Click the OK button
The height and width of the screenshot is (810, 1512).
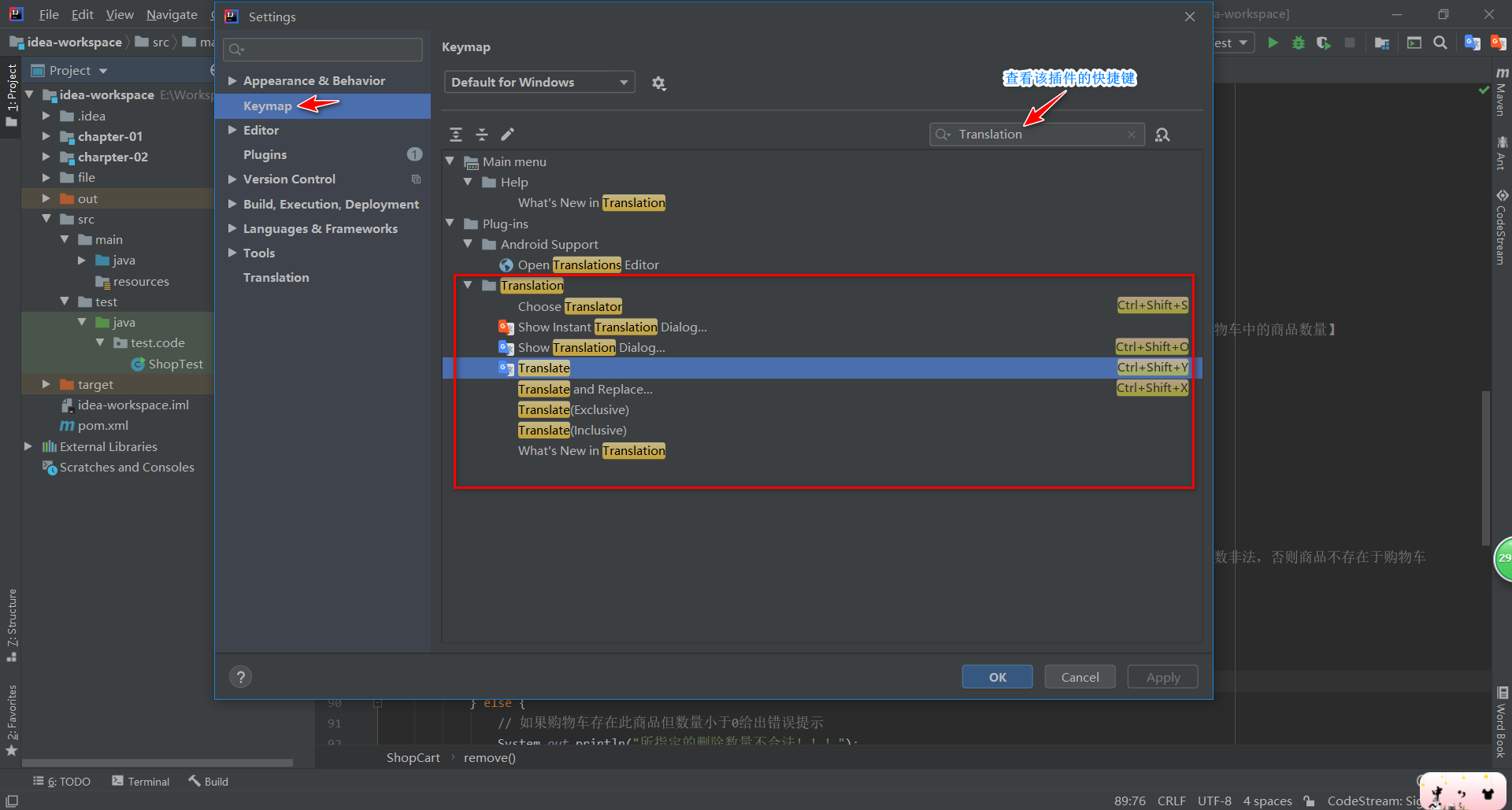click(x=997, y=677)
